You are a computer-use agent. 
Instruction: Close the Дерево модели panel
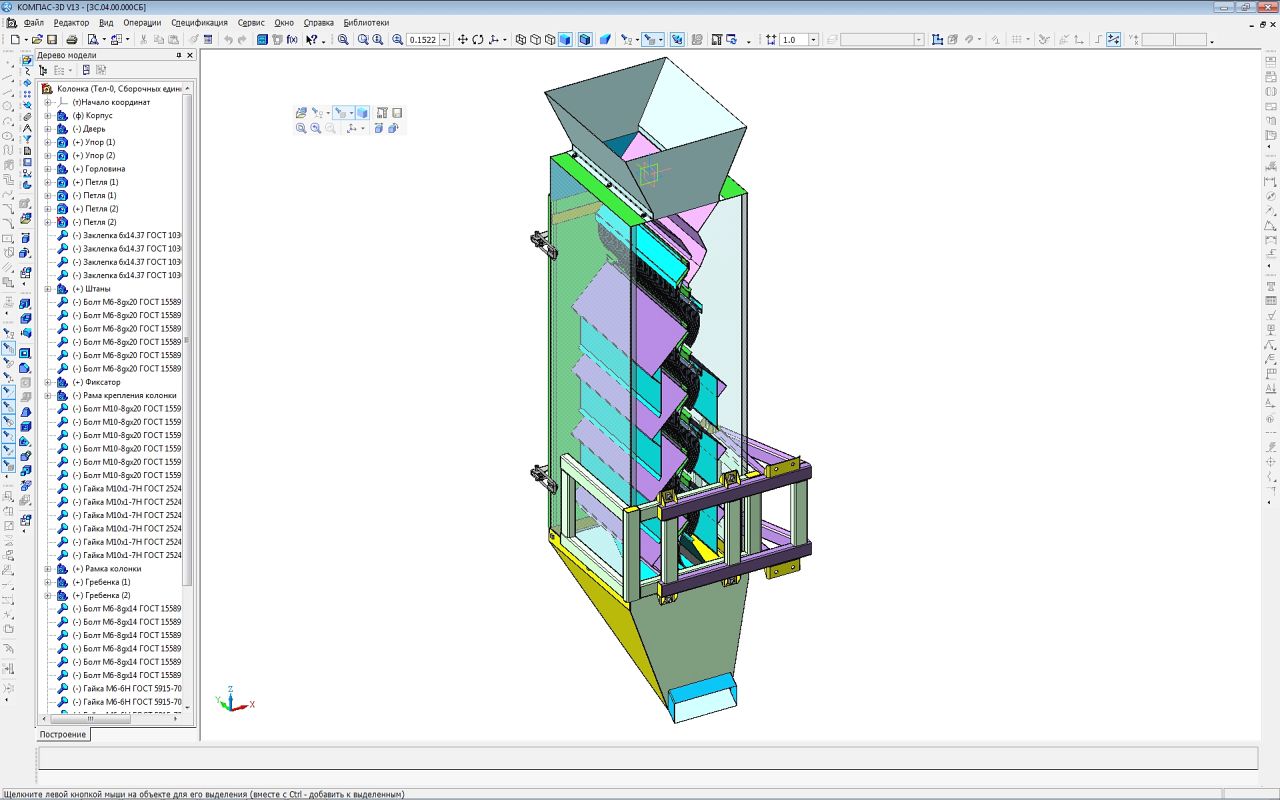click(191, 55)
